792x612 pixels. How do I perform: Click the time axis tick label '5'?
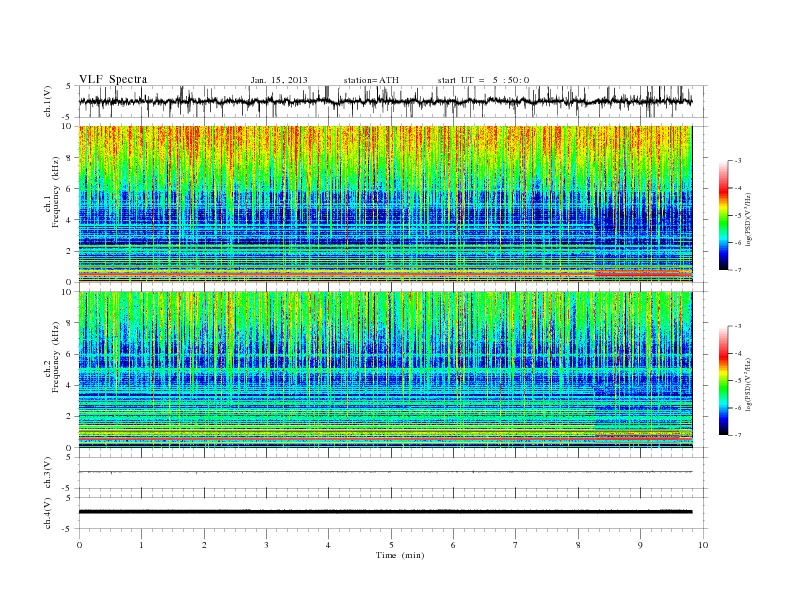391,545
